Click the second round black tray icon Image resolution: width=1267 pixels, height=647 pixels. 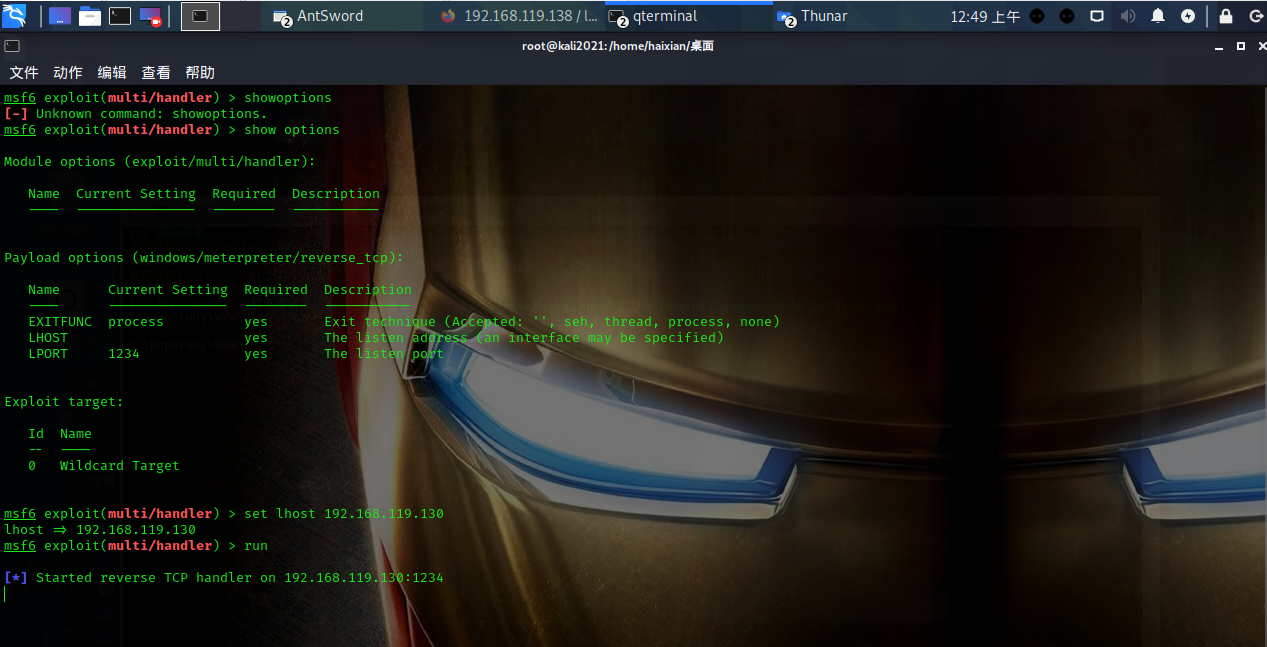click(x=1067, y=16)
